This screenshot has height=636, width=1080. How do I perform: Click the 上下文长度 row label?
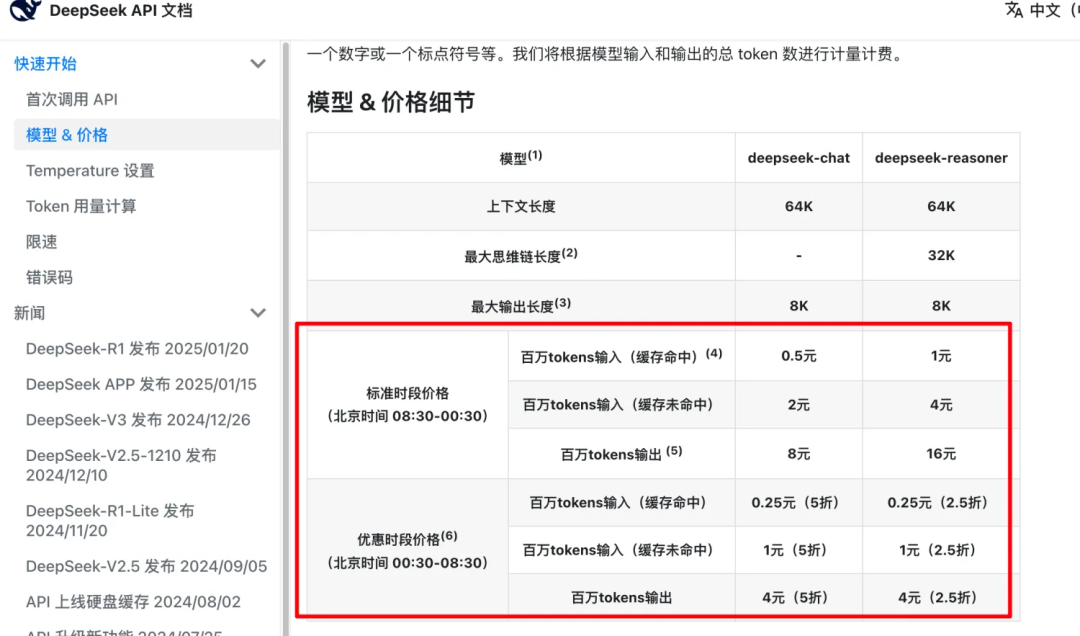click(x=521, y=207)
